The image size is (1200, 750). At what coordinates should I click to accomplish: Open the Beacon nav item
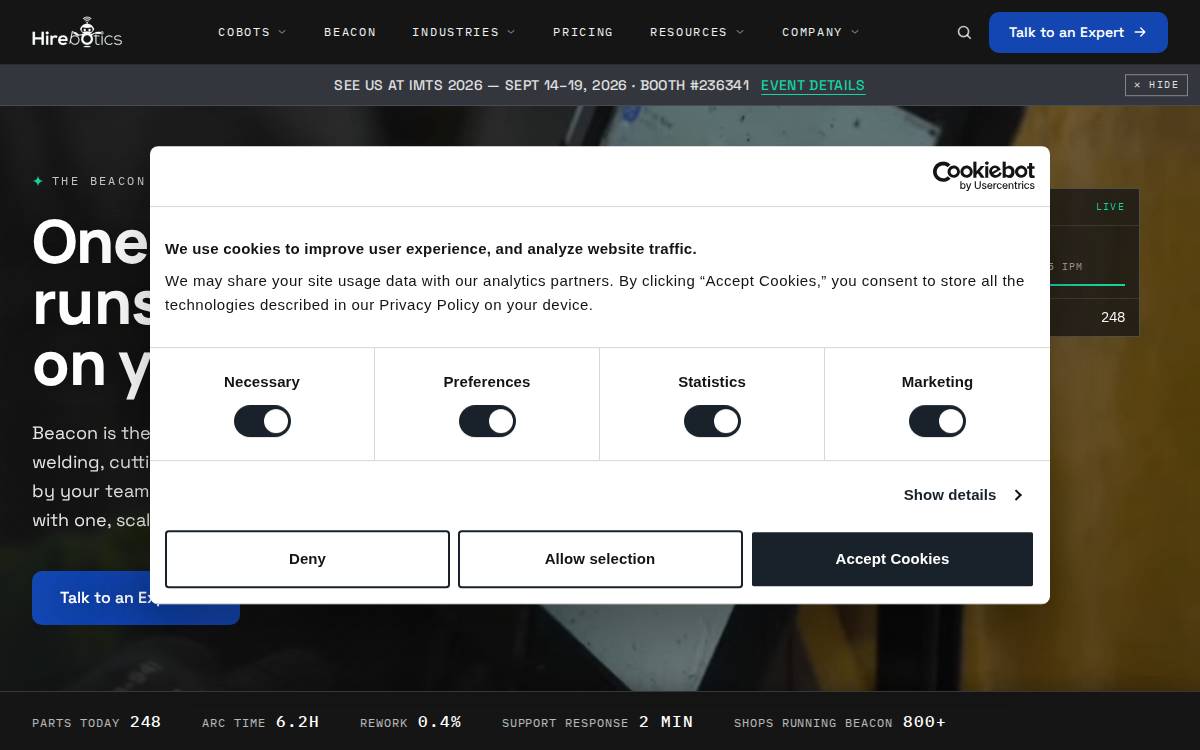point(350,32)
